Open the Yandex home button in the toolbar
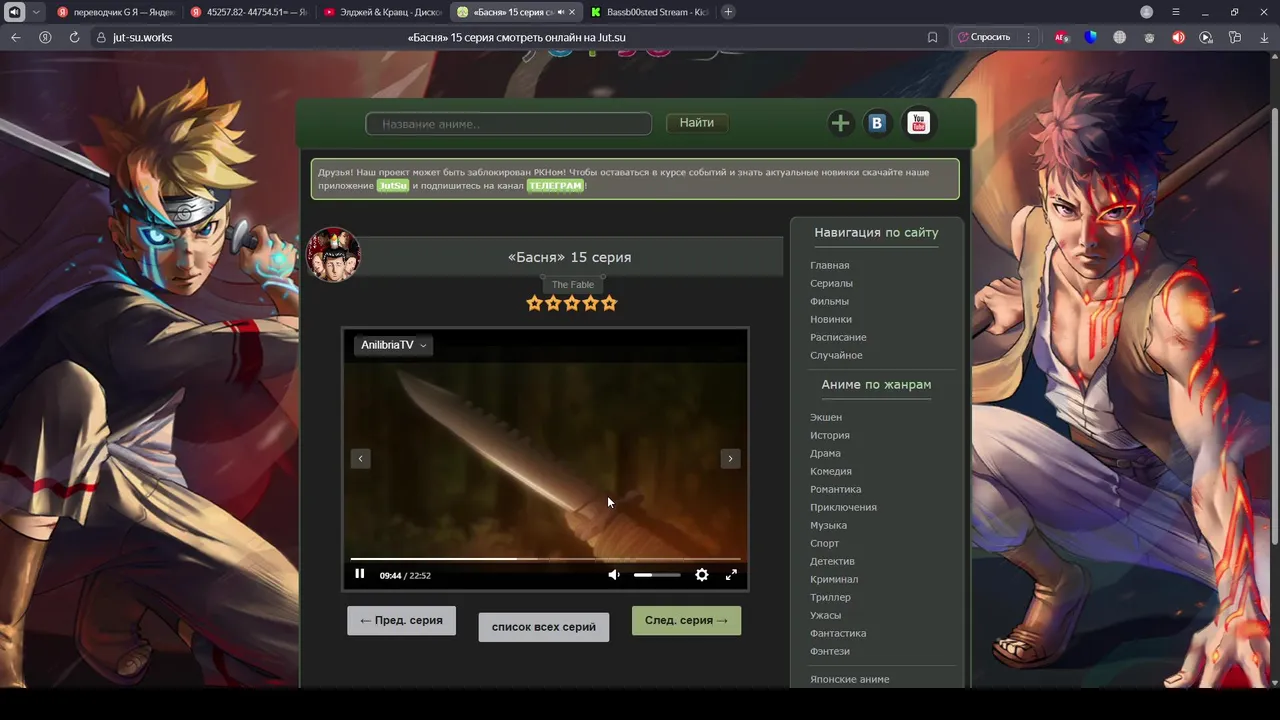 click(x=45, y=37)
